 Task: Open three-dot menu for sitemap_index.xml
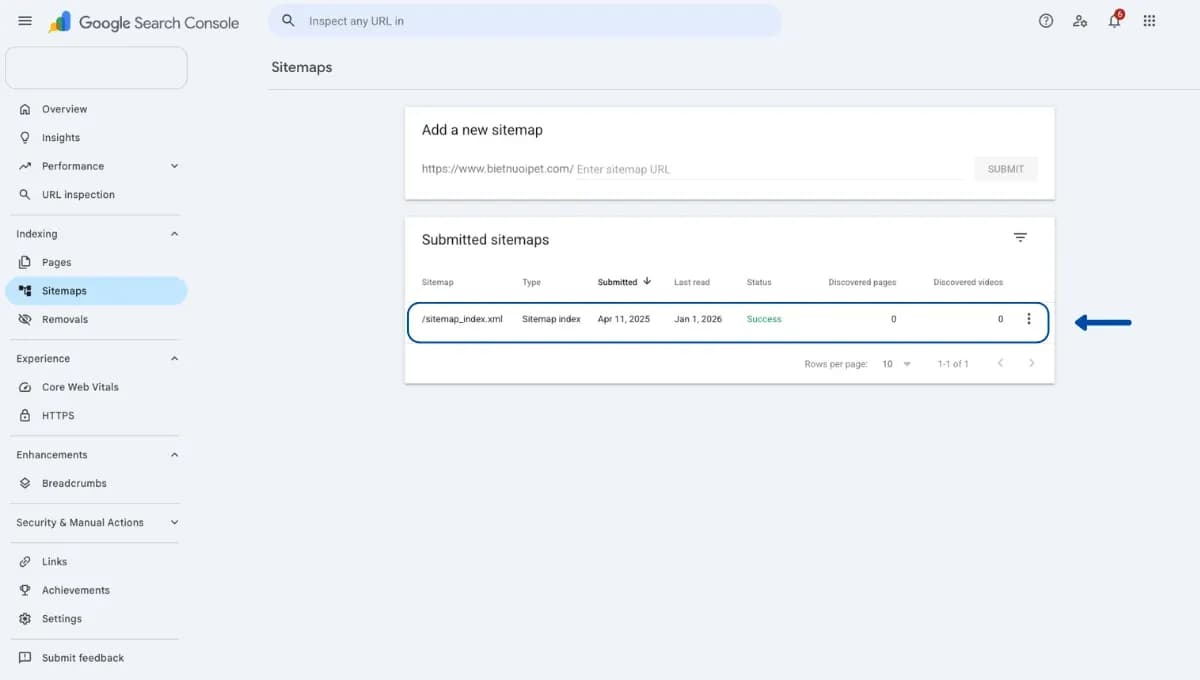tap(1029, 319)
